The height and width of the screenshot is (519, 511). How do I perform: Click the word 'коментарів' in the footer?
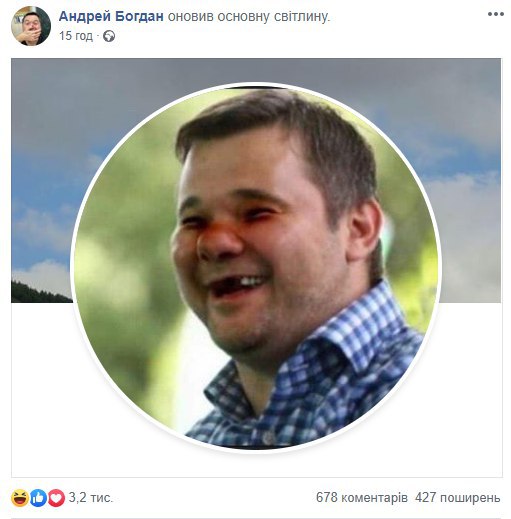click(374, 498)
